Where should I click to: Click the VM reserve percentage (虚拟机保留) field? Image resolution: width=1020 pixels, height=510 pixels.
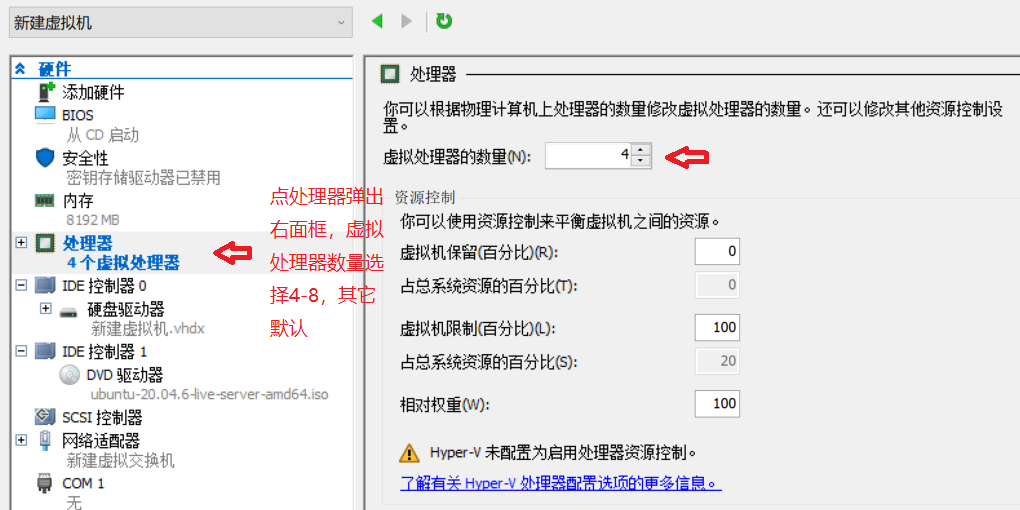[x=717, y=252]
